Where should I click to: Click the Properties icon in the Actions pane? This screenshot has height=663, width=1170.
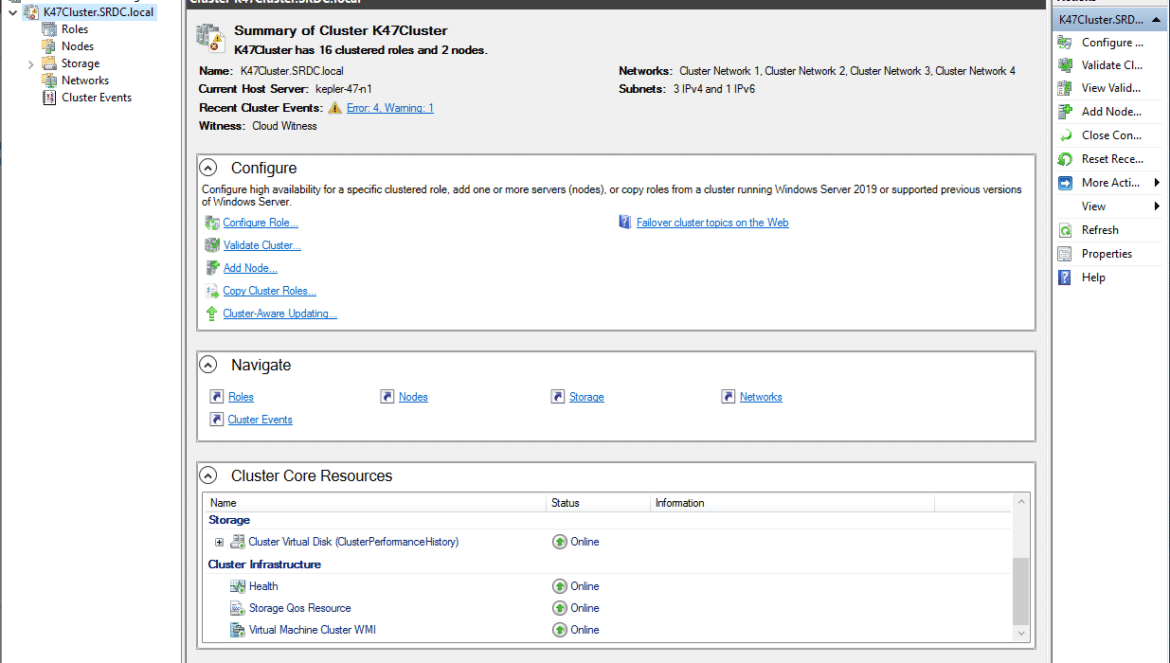click(1066, 254)
